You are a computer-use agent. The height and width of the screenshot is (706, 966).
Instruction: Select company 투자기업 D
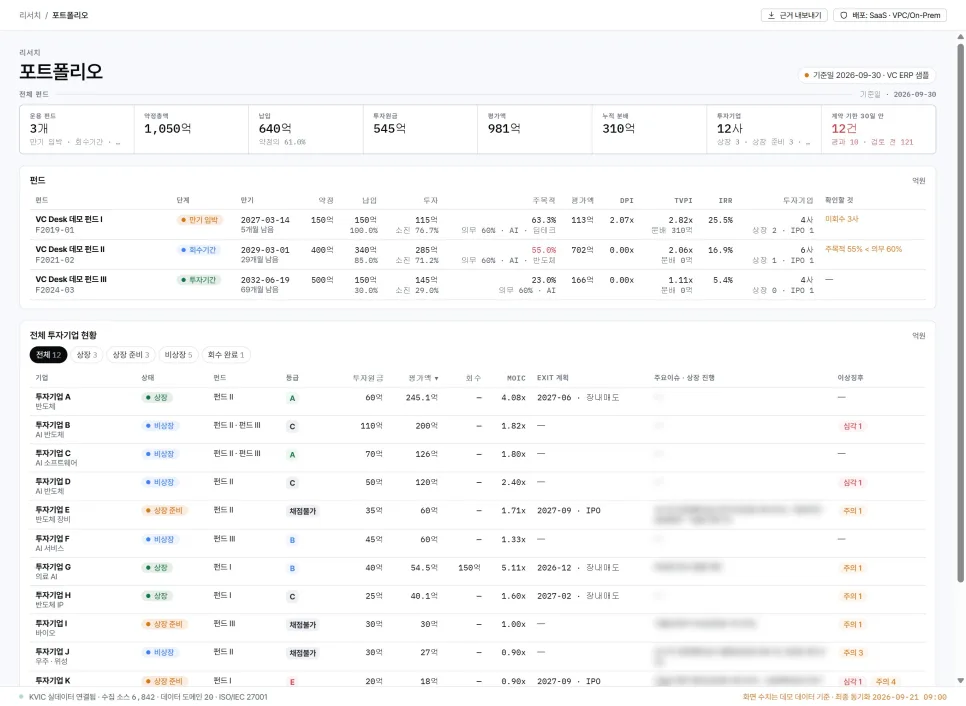(477, 487)
